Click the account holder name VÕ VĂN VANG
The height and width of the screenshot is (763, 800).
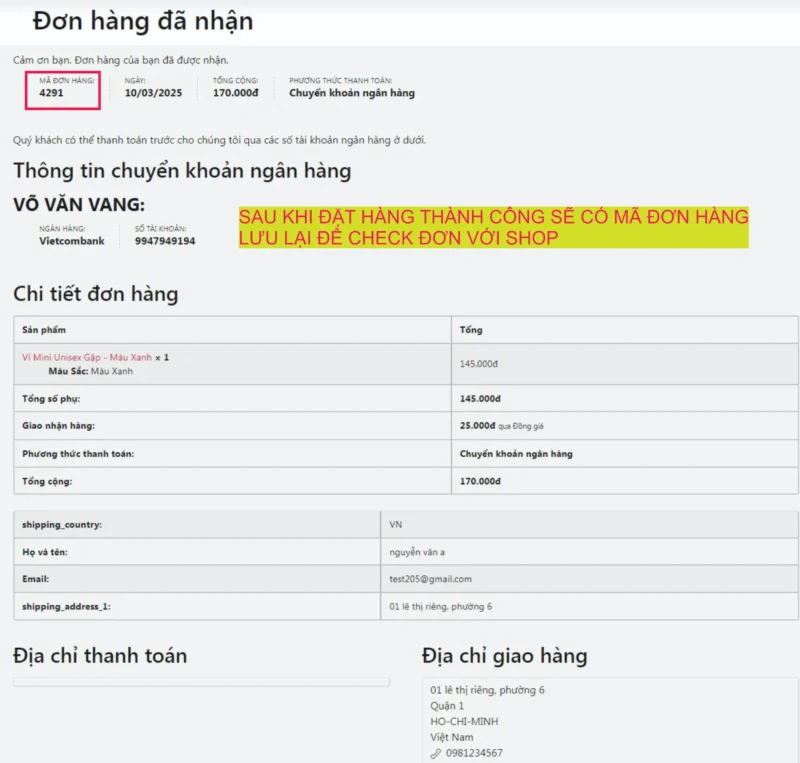79,205
